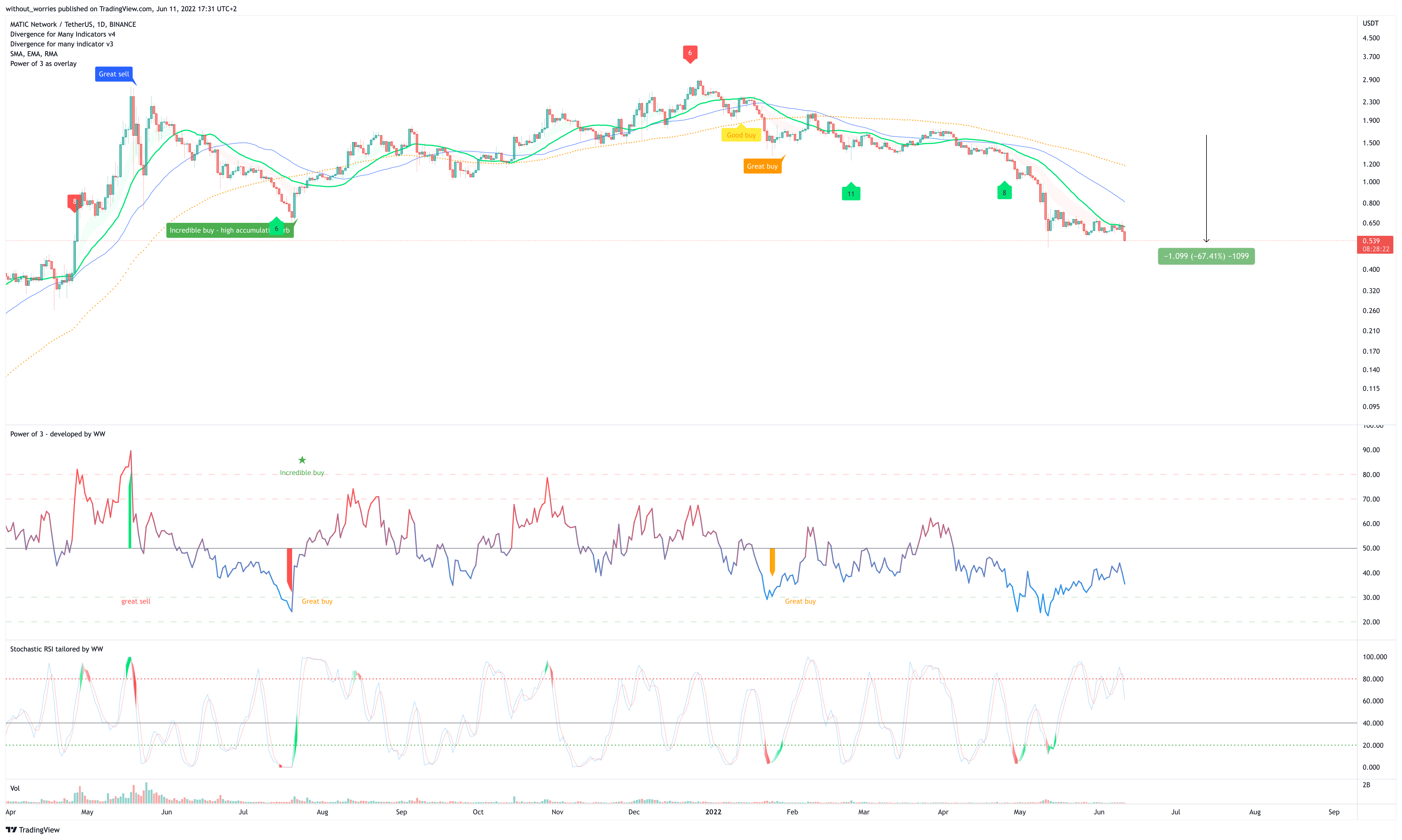
Task: Click the red bar marker in the oscillator near late July
Action: coord(289,569)
